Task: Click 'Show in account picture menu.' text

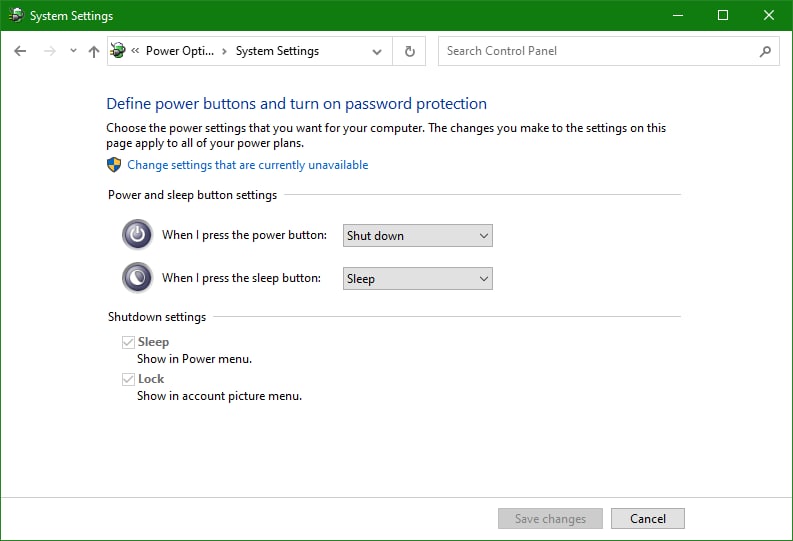Action: tap(219, 396)
